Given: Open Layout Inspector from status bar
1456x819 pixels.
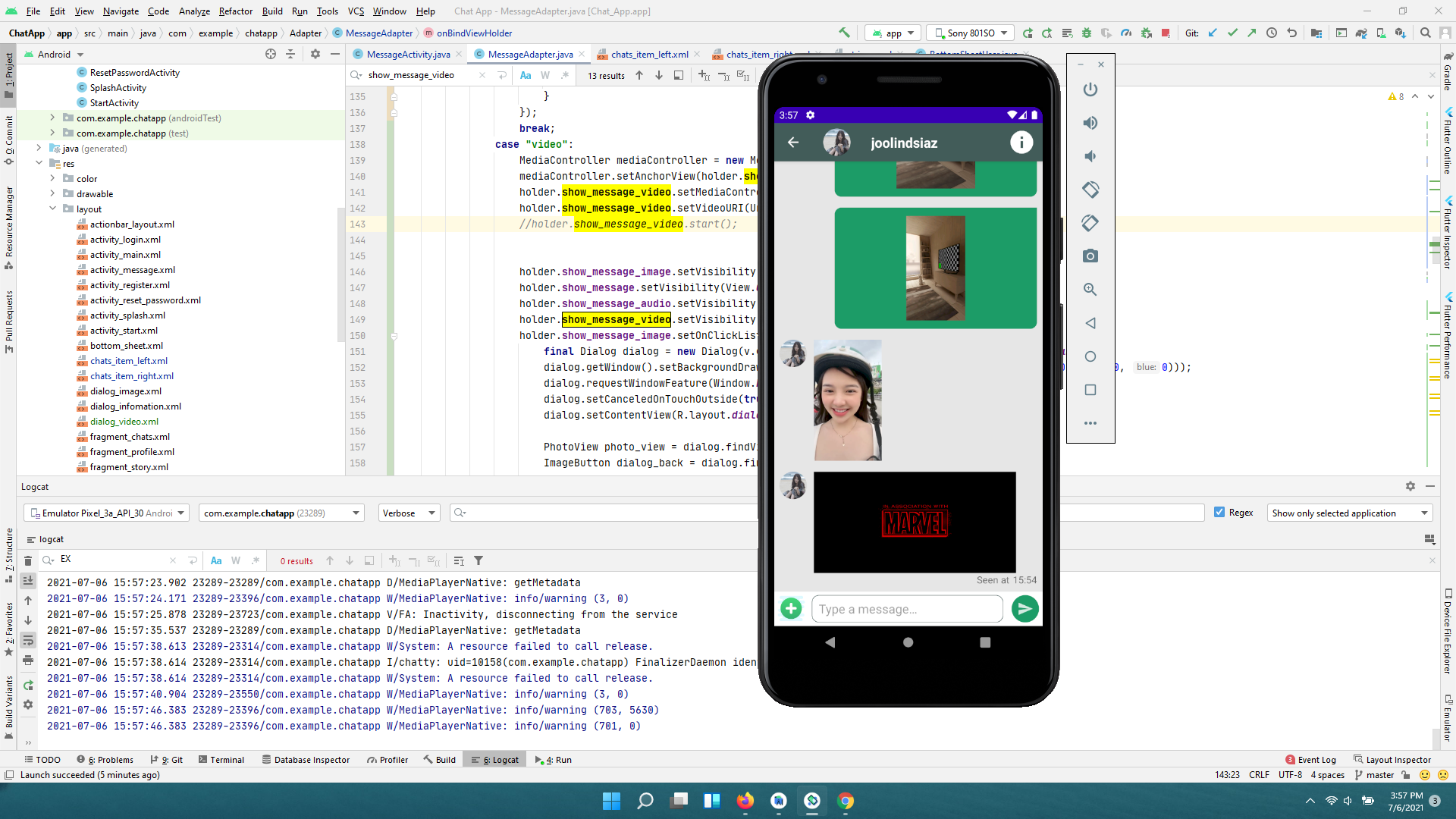Looking at the screenshot, I should tap(1392, 760).
